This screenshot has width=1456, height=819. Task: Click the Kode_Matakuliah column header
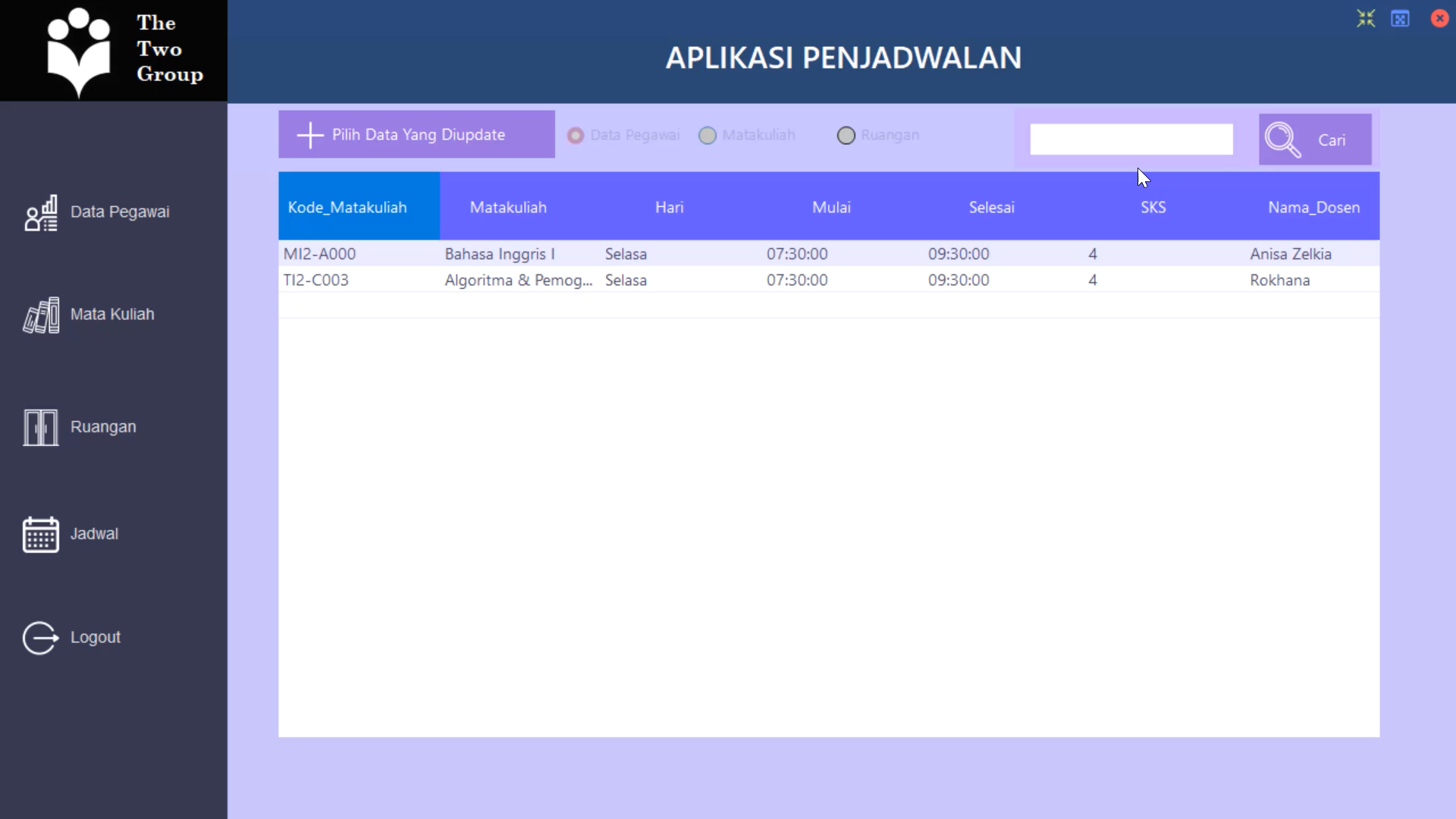point(347,206)
